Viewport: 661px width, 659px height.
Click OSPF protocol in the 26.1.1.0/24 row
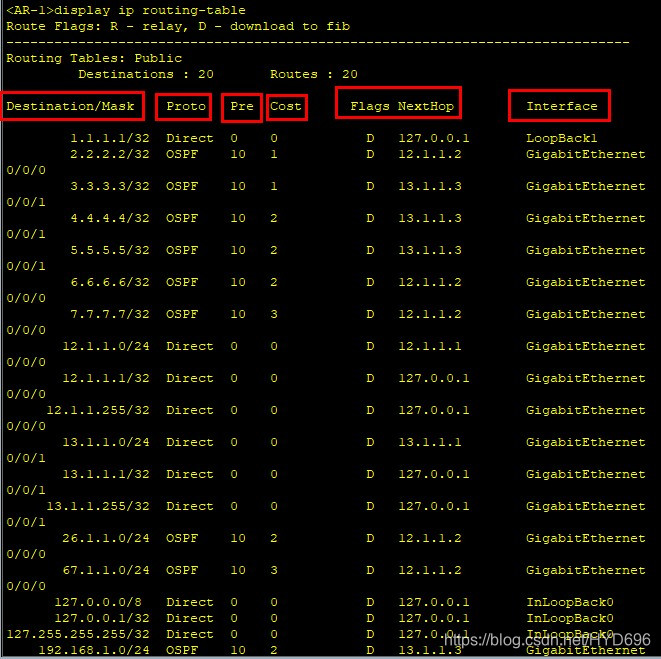(x=182, y=538)
